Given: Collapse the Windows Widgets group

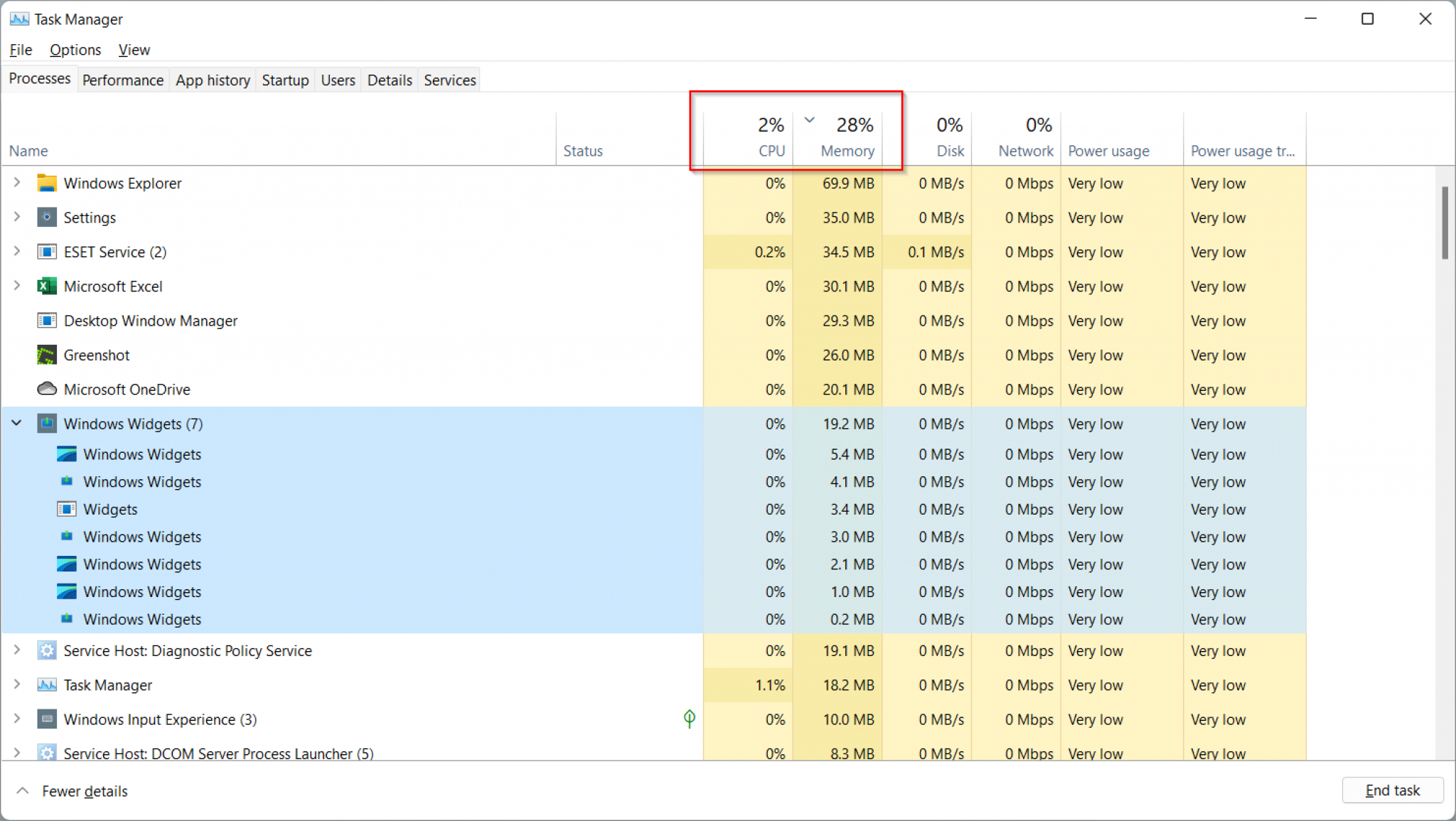Looking at the screenshot, I should (x=16, y=423).
